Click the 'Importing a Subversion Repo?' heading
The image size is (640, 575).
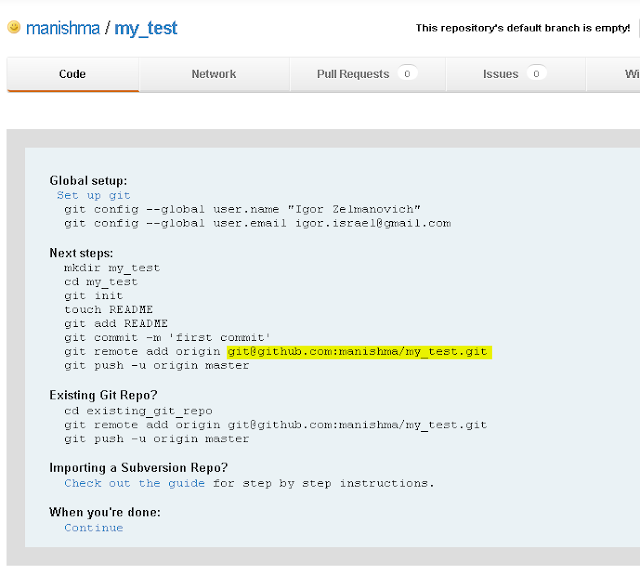coord(139,468)
